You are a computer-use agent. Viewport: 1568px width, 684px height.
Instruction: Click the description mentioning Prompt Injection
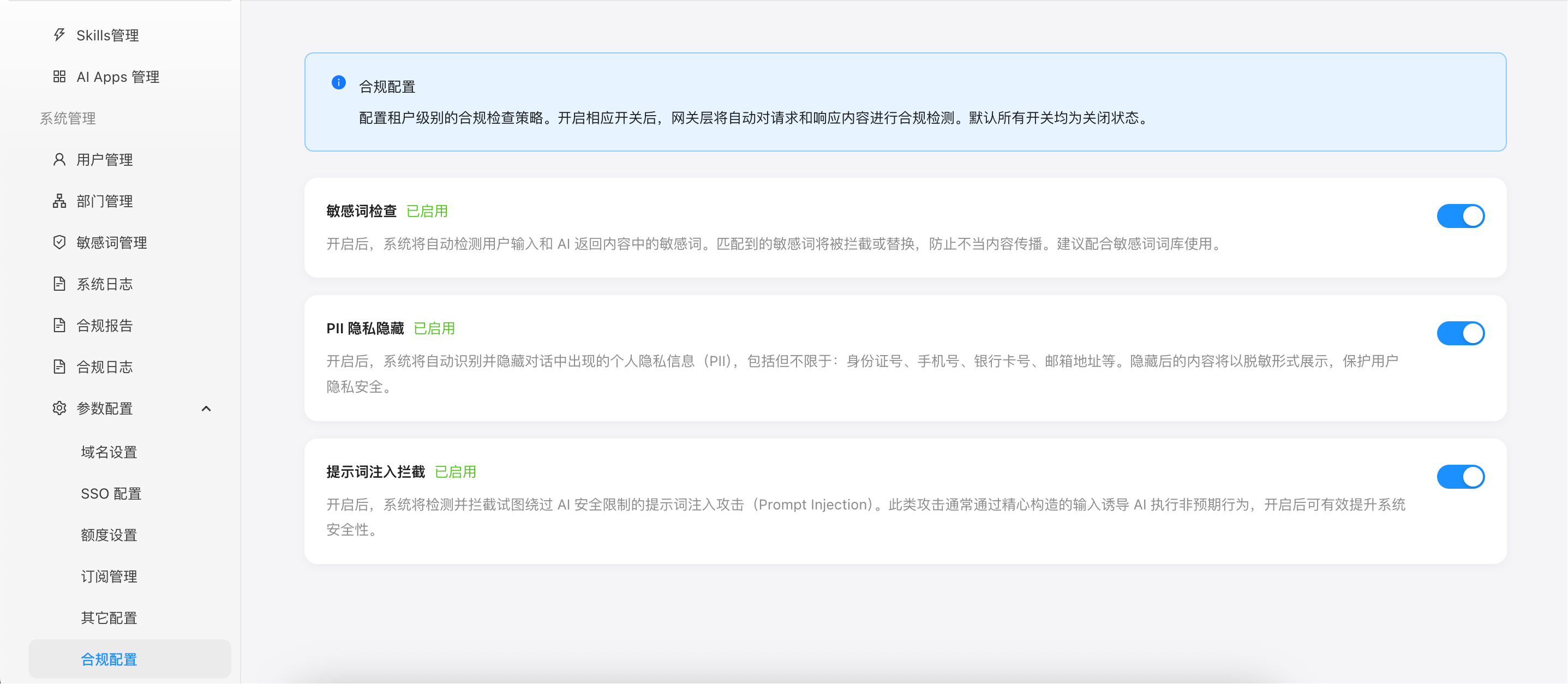[x=866, y=517]
